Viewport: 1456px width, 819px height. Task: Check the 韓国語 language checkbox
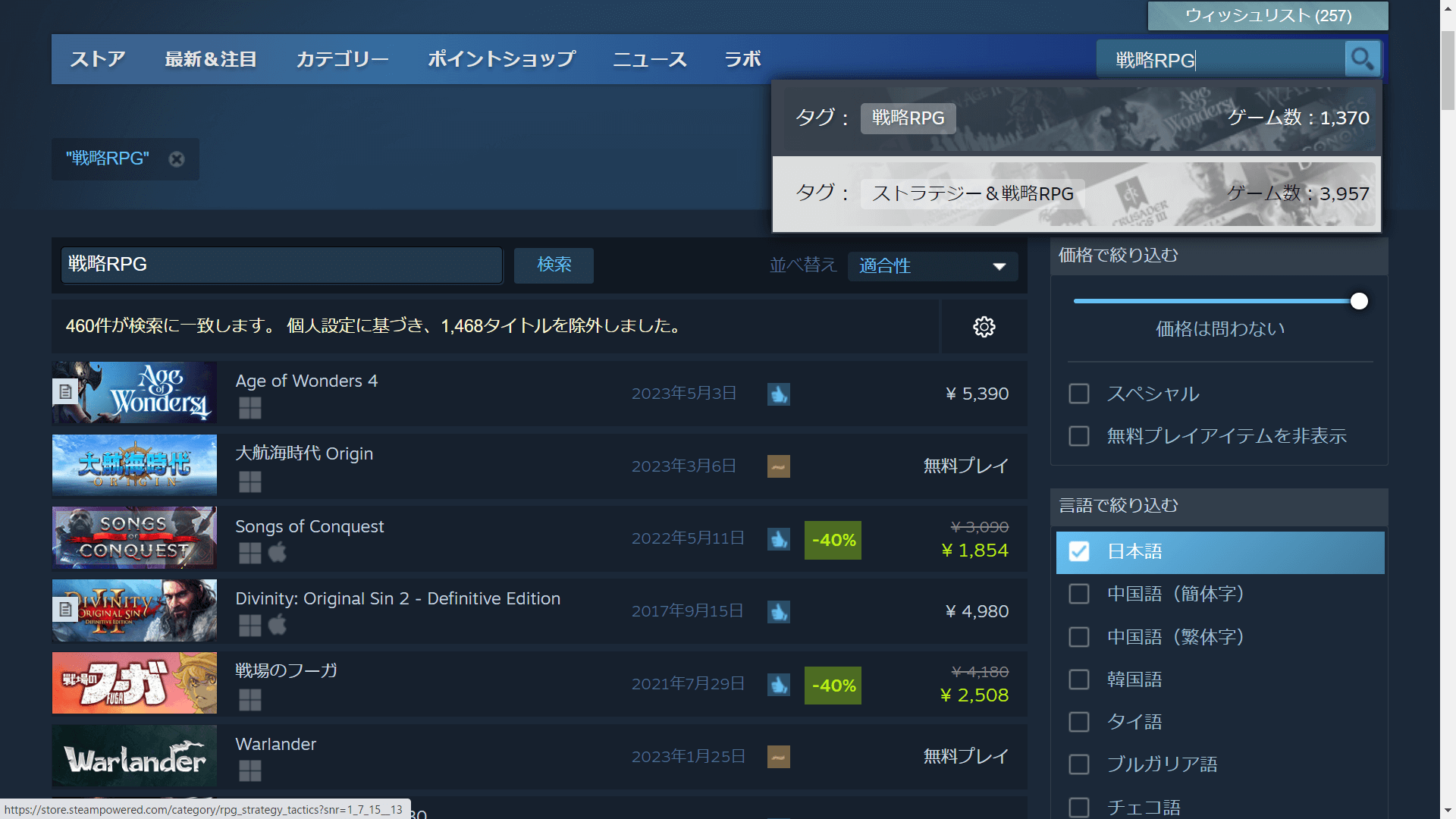pyautogui.click(x=1078, y=679)
